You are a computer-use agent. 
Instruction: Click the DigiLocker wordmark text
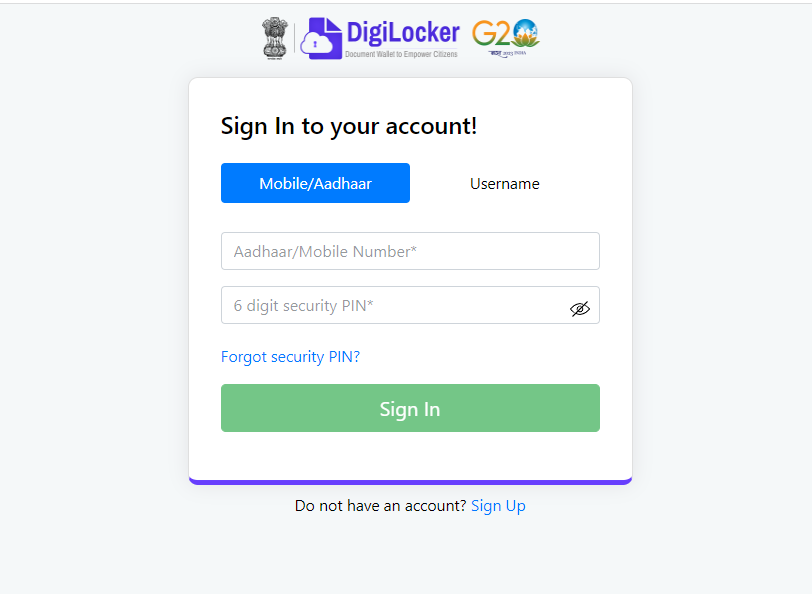[403, 32]
